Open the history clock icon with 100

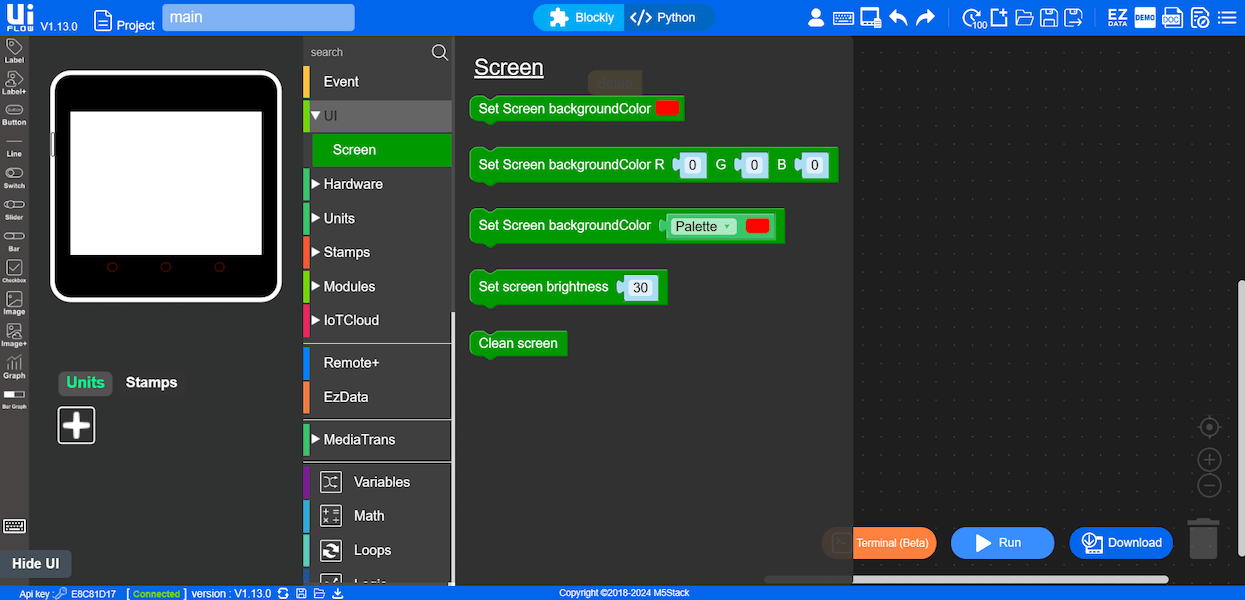tap(972, 18)
